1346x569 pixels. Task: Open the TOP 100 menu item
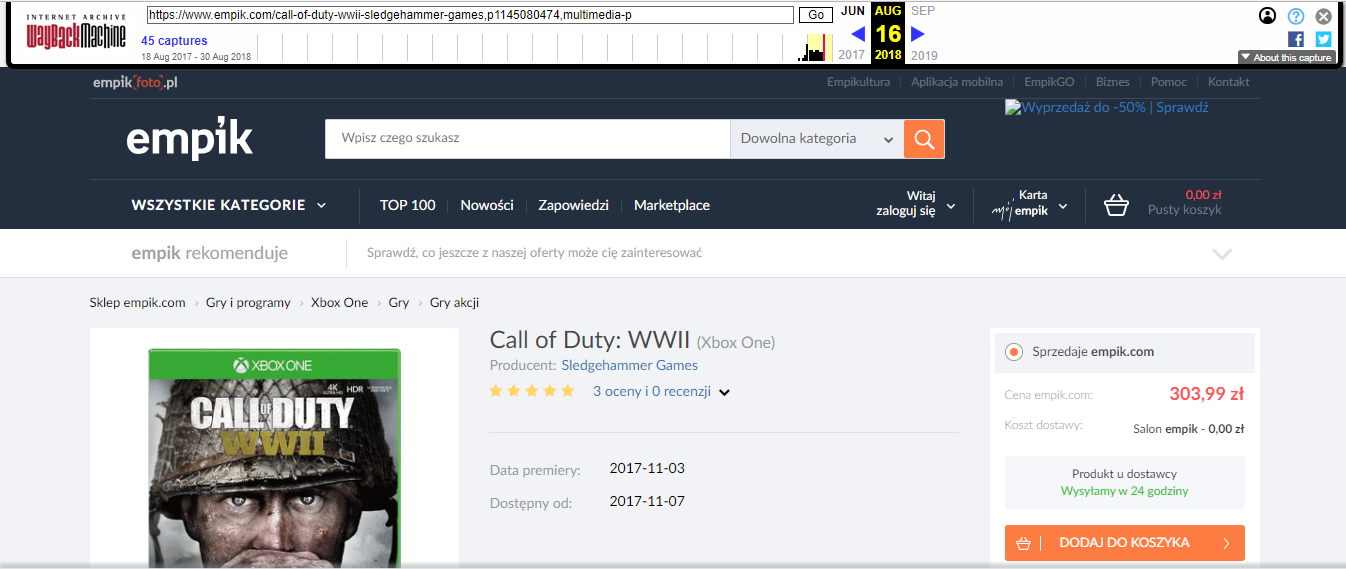[x=408, y=205]
